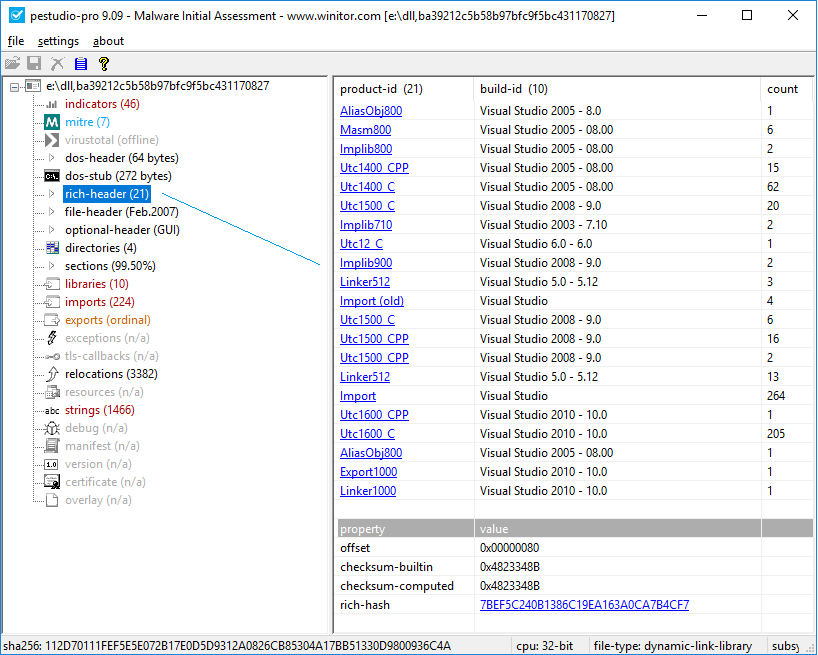Screen dimensions: 818x655
Task: Open the rich-hash value link
Action: pos(584,605)
